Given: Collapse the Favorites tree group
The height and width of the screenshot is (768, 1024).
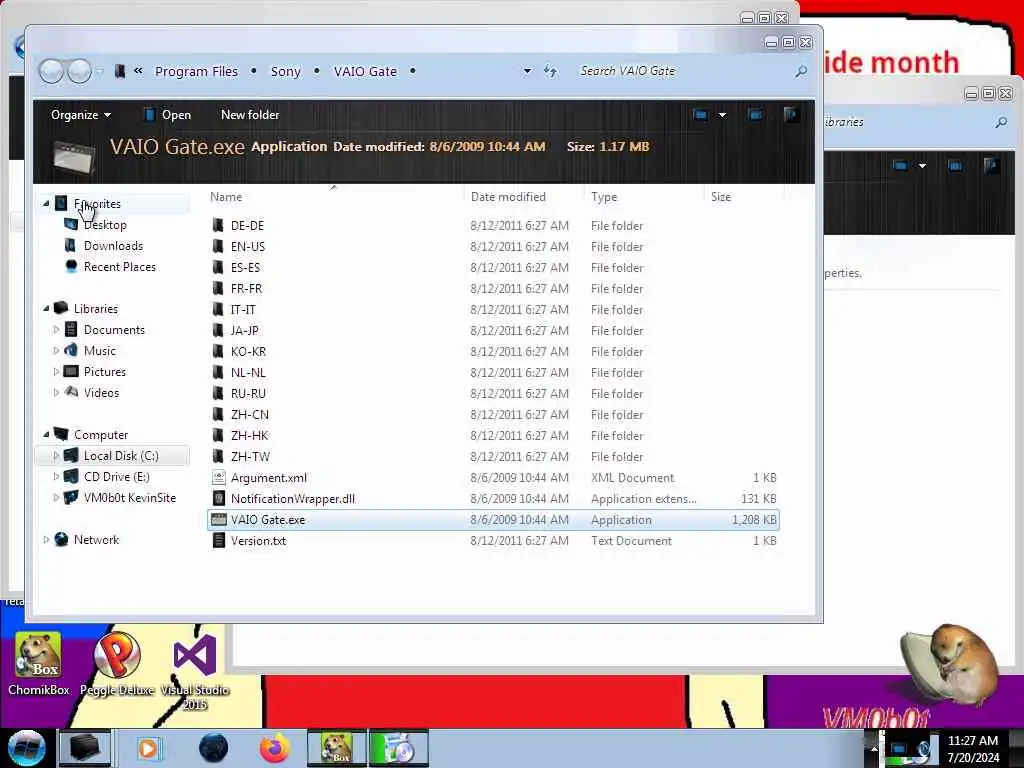Looking at the screenshot, I should click(46, 204).
